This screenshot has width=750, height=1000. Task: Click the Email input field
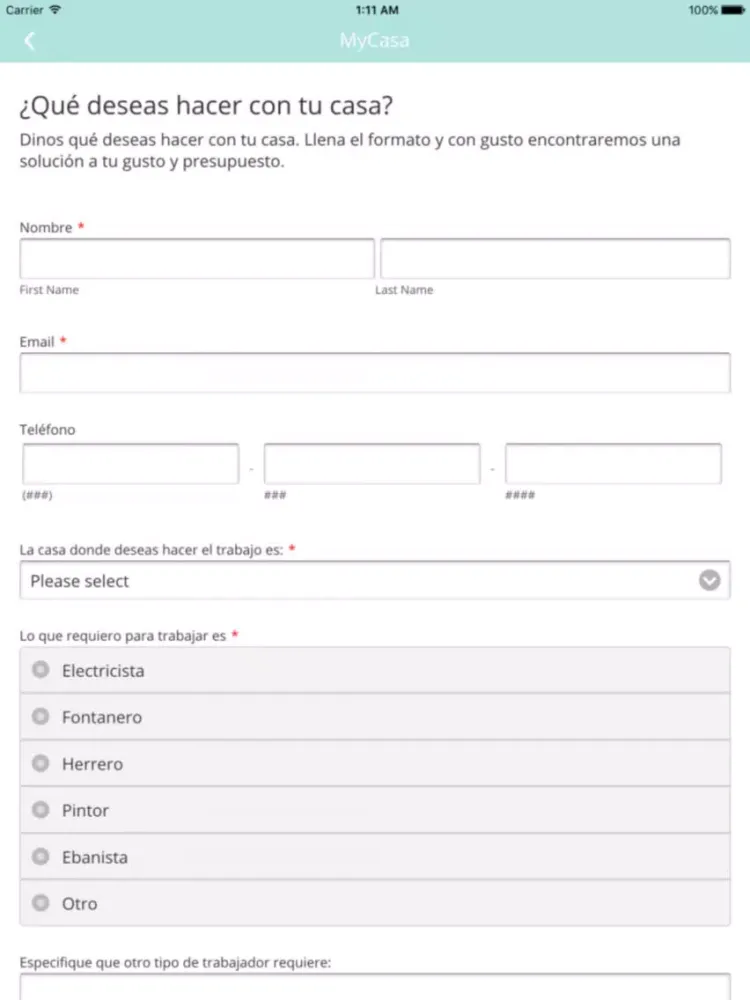tap(375, 372)
